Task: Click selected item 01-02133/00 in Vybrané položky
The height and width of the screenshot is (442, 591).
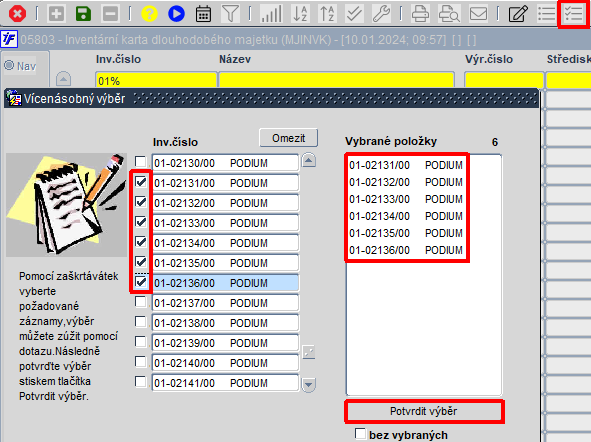Action: tap(406, 199)
